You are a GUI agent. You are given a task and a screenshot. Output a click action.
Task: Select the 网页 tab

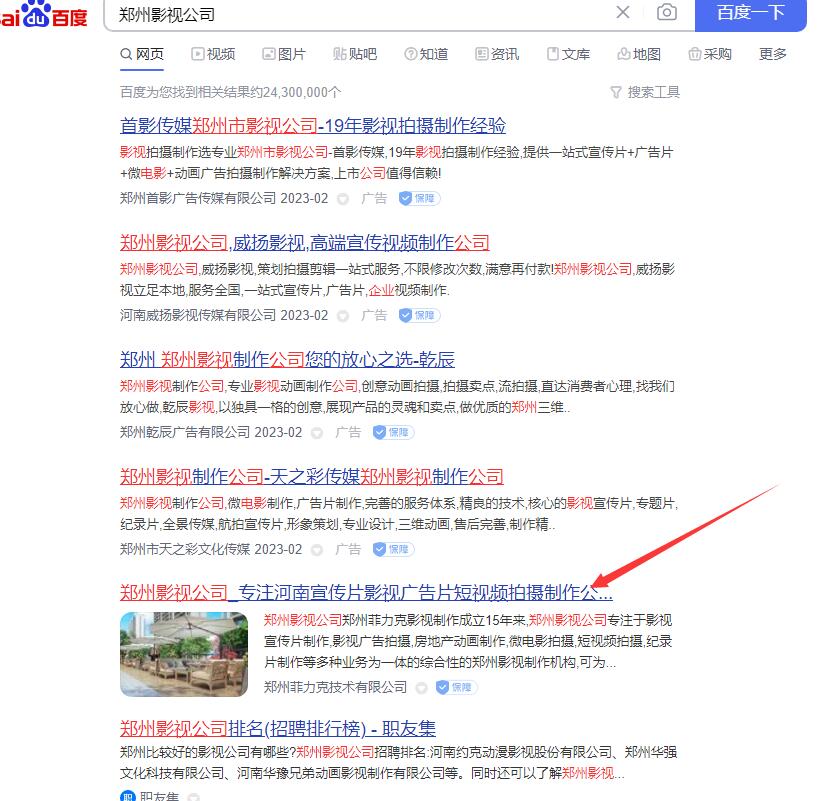[x=142, y=54]
